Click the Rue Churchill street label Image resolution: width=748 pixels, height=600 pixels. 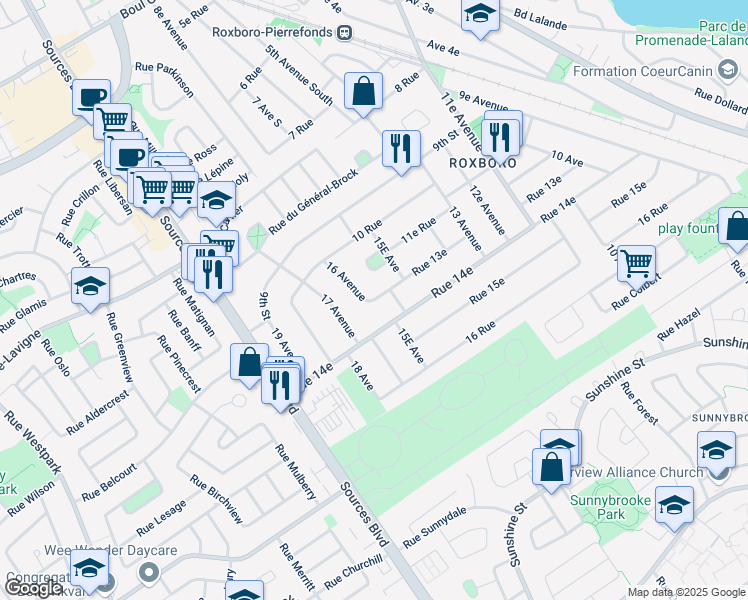[353, 571]
